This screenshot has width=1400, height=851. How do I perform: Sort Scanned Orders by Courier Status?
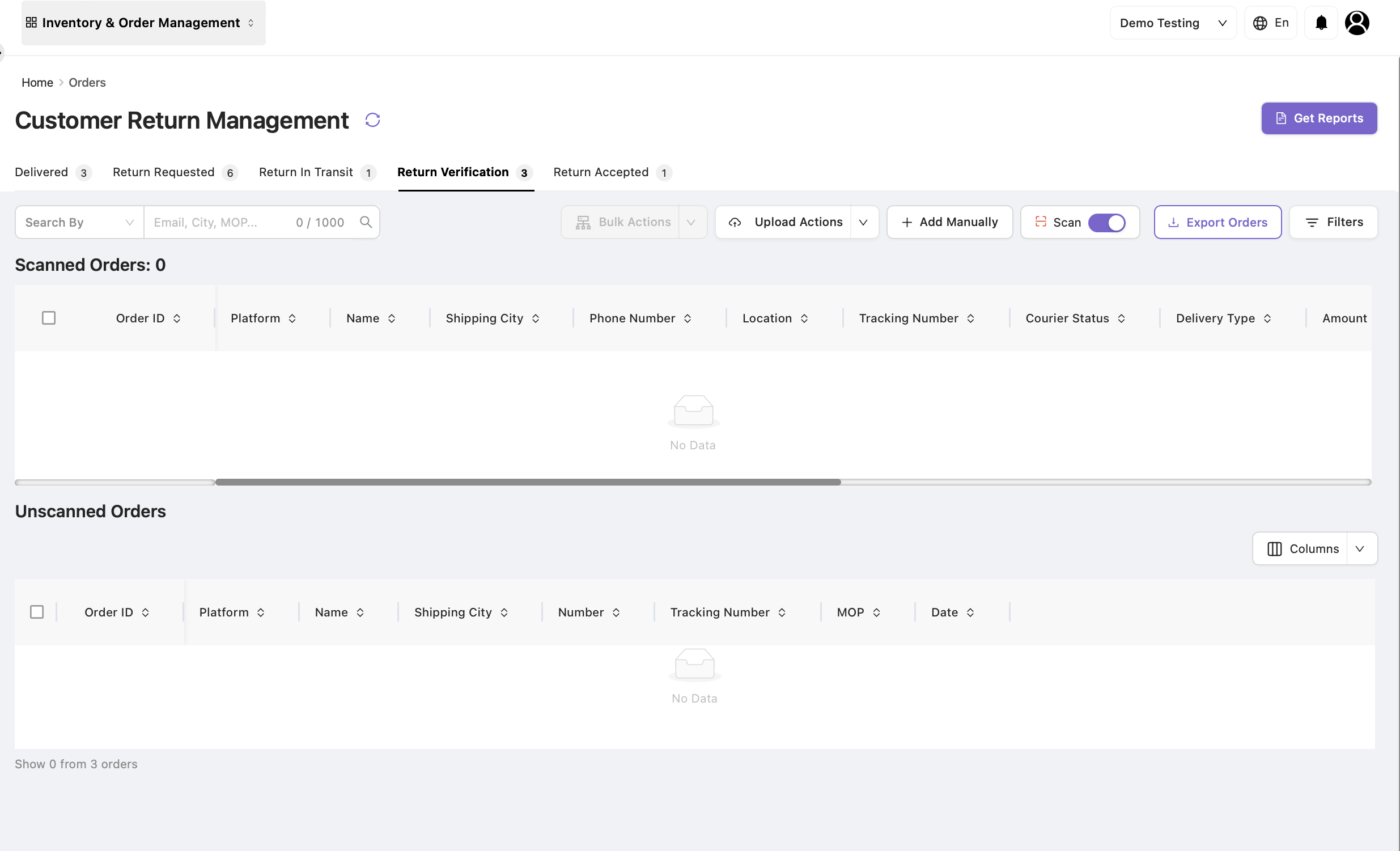[x=1121, y=318]
